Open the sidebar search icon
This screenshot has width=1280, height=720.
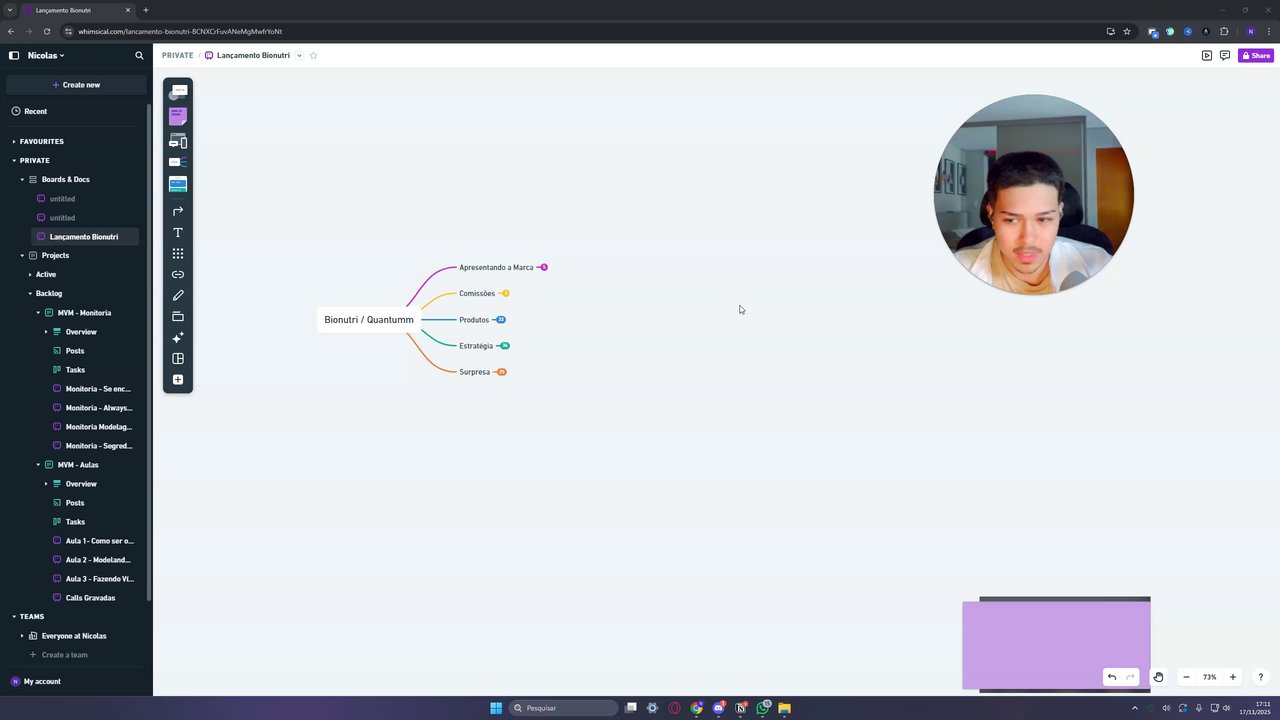139,56
